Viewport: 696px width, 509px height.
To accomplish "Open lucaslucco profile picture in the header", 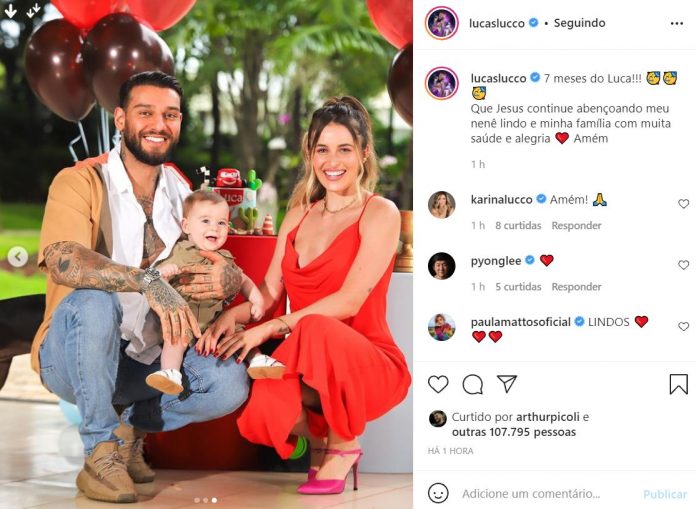I will (x=442, y=23).
